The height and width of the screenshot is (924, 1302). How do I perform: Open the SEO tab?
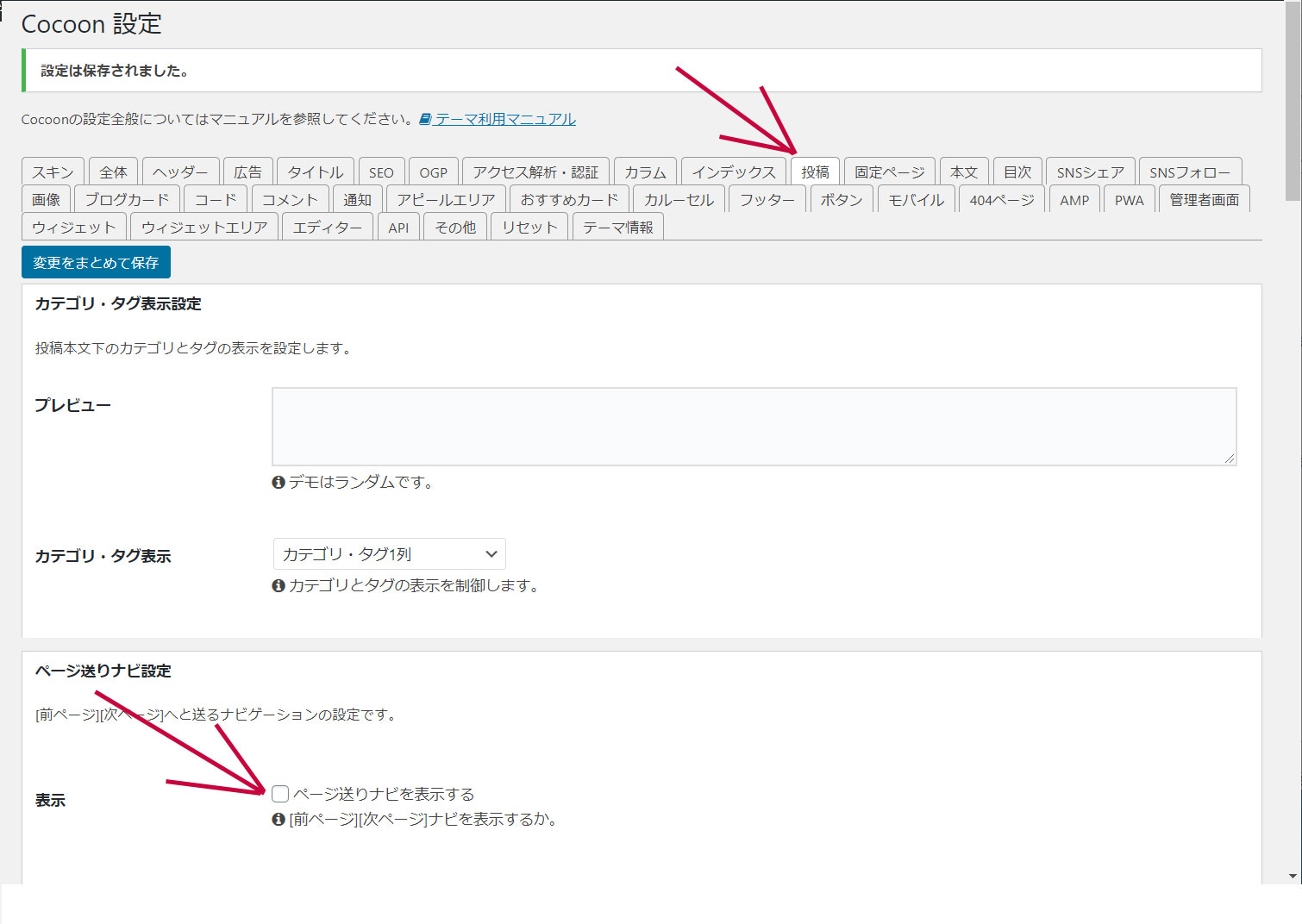pos(381,172)
